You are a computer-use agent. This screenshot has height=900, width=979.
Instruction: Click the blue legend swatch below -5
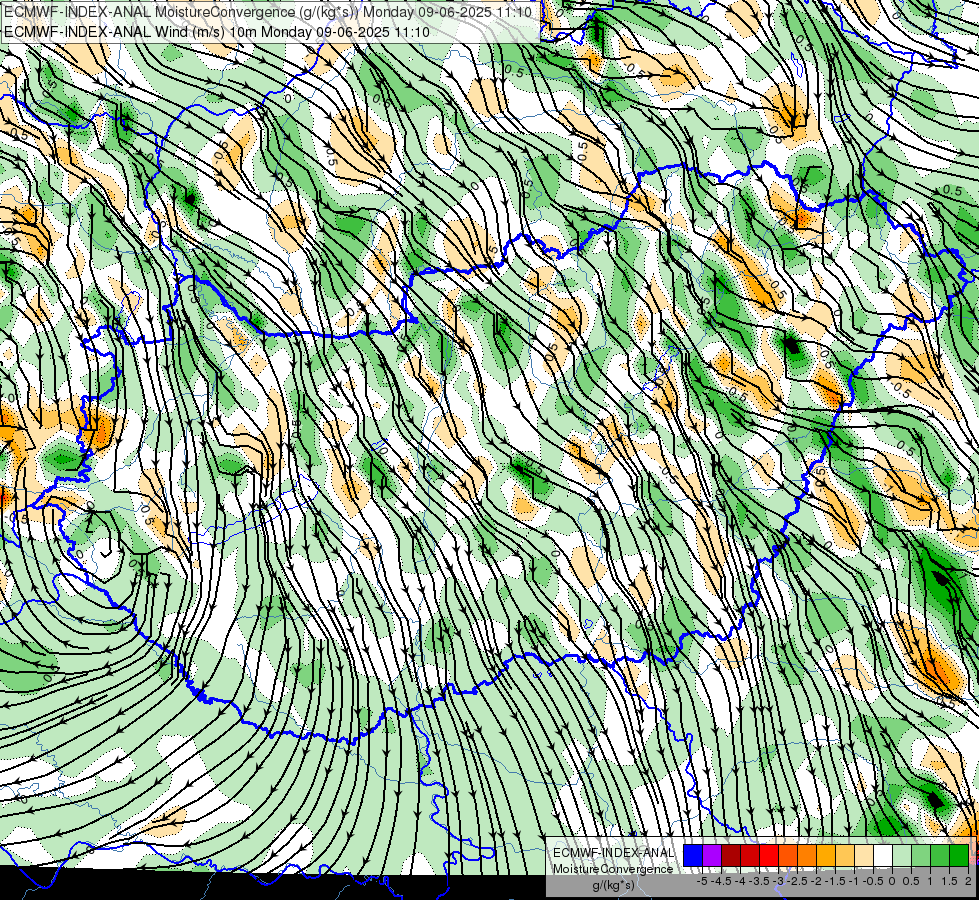(x=693, y=856)
